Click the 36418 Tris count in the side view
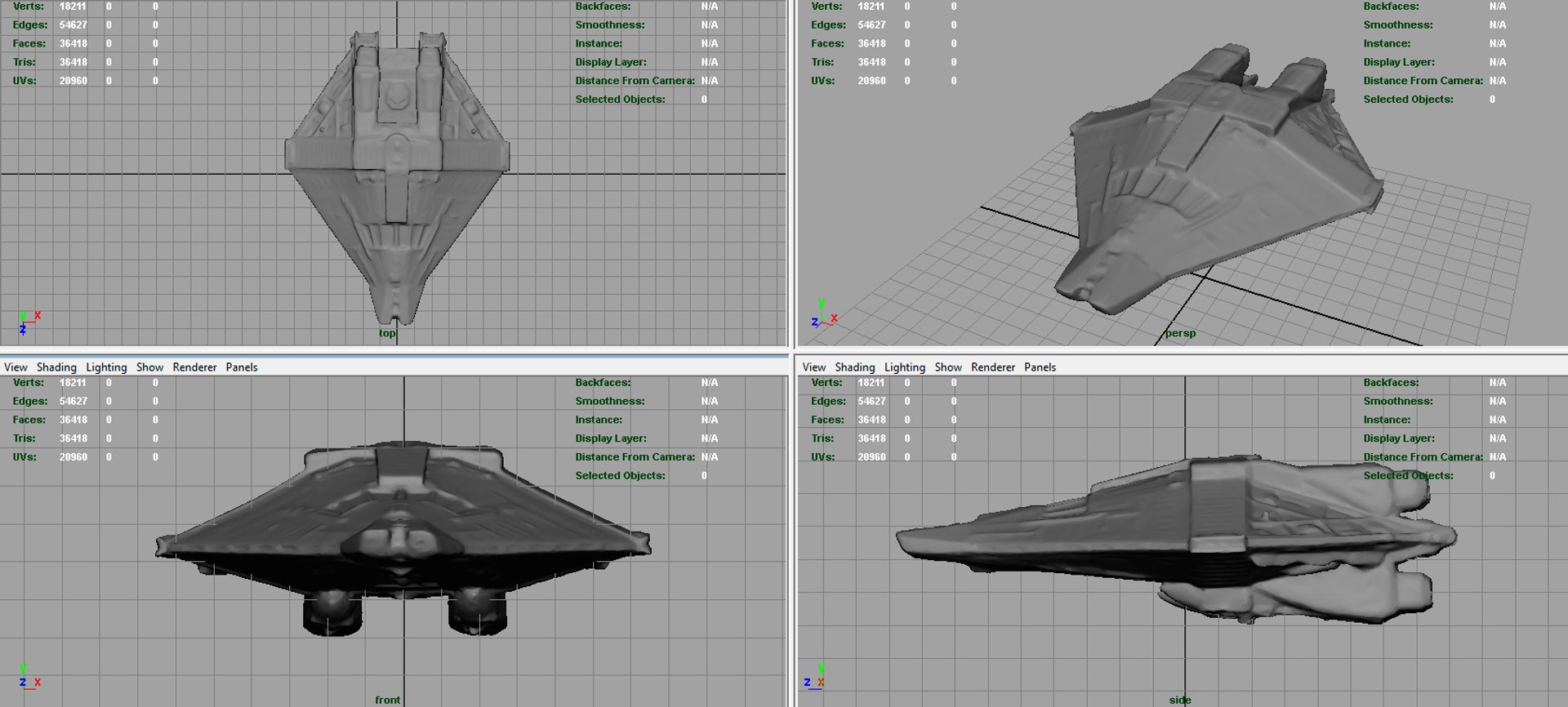 pos(871,438)
